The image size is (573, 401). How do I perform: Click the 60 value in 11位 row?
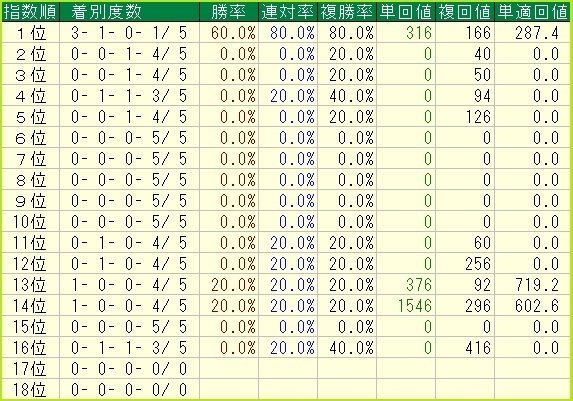click(482, 243)
